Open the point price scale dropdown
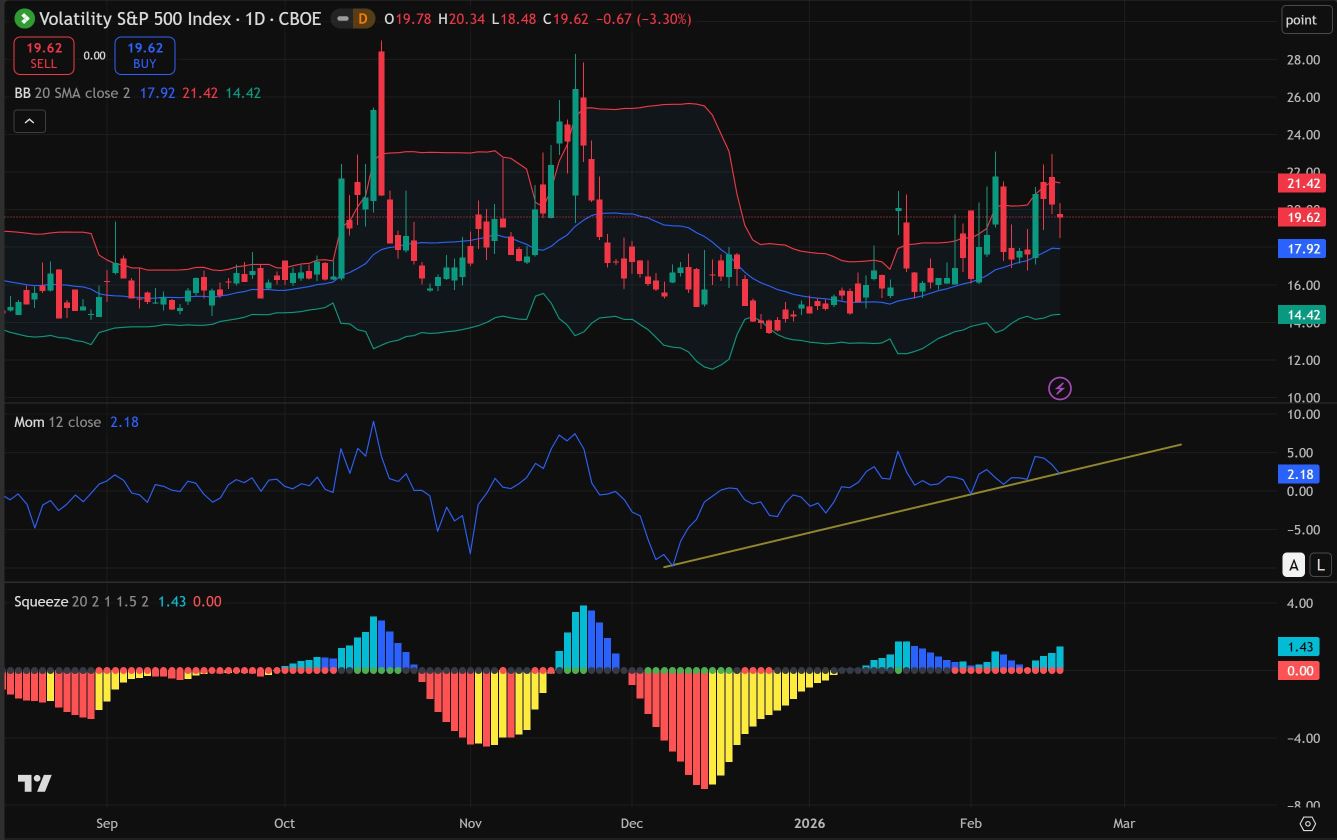The height and width of the screenshot is (840, 1337). point(1301,19)
